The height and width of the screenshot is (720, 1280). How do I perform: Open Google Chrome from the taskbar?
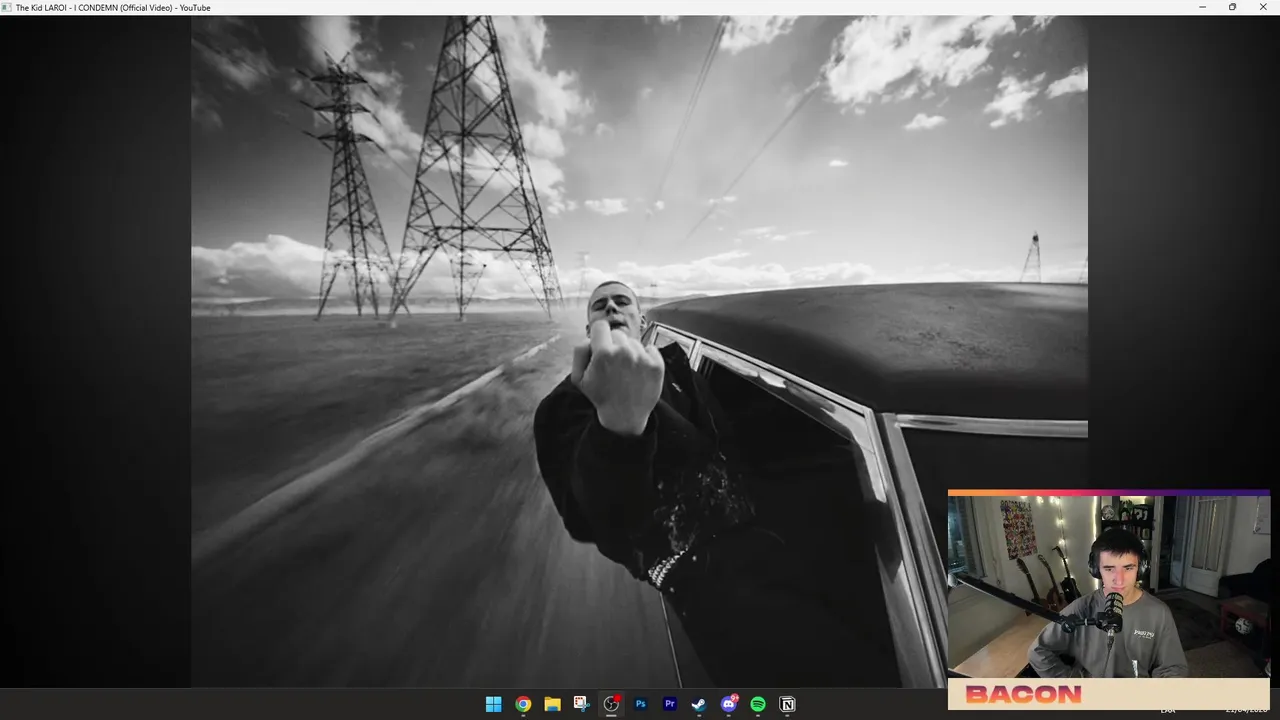[523, 704]
